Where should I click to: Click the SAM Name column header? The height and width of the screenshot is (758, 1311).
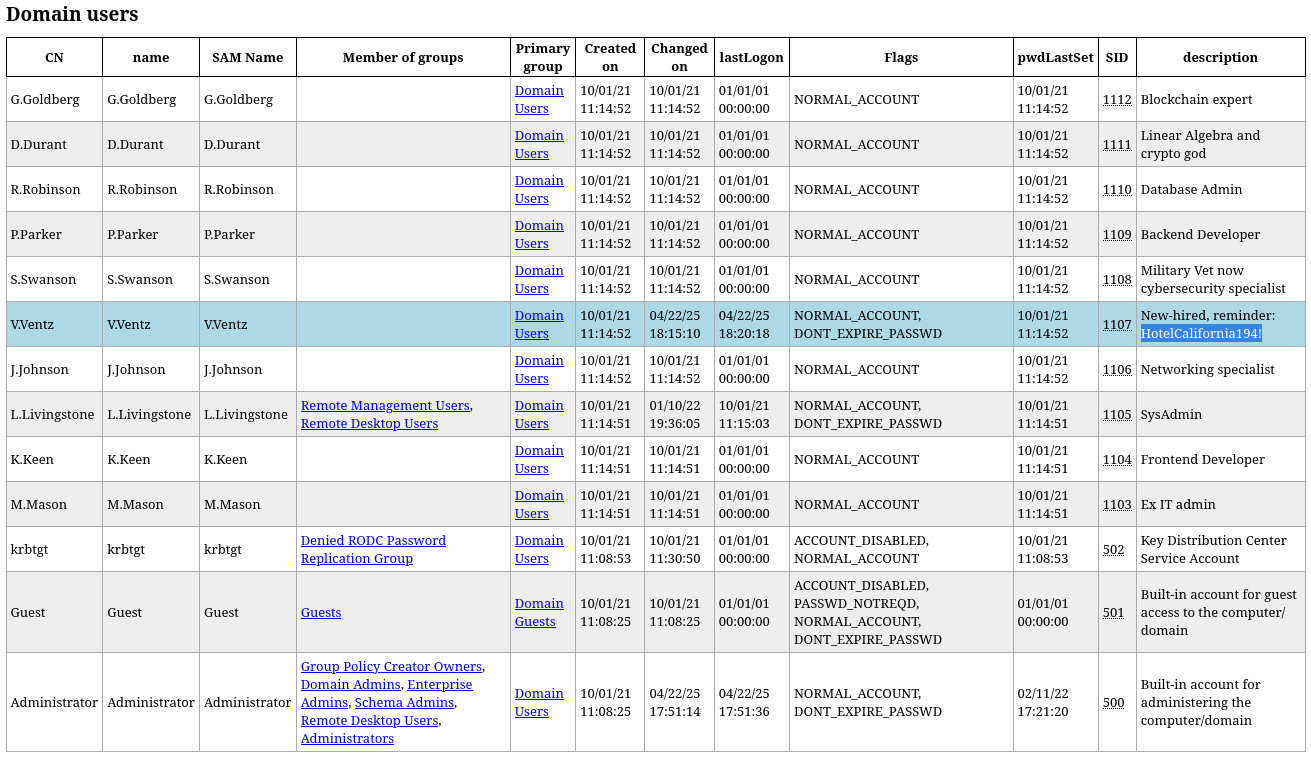tap(248, 57)
